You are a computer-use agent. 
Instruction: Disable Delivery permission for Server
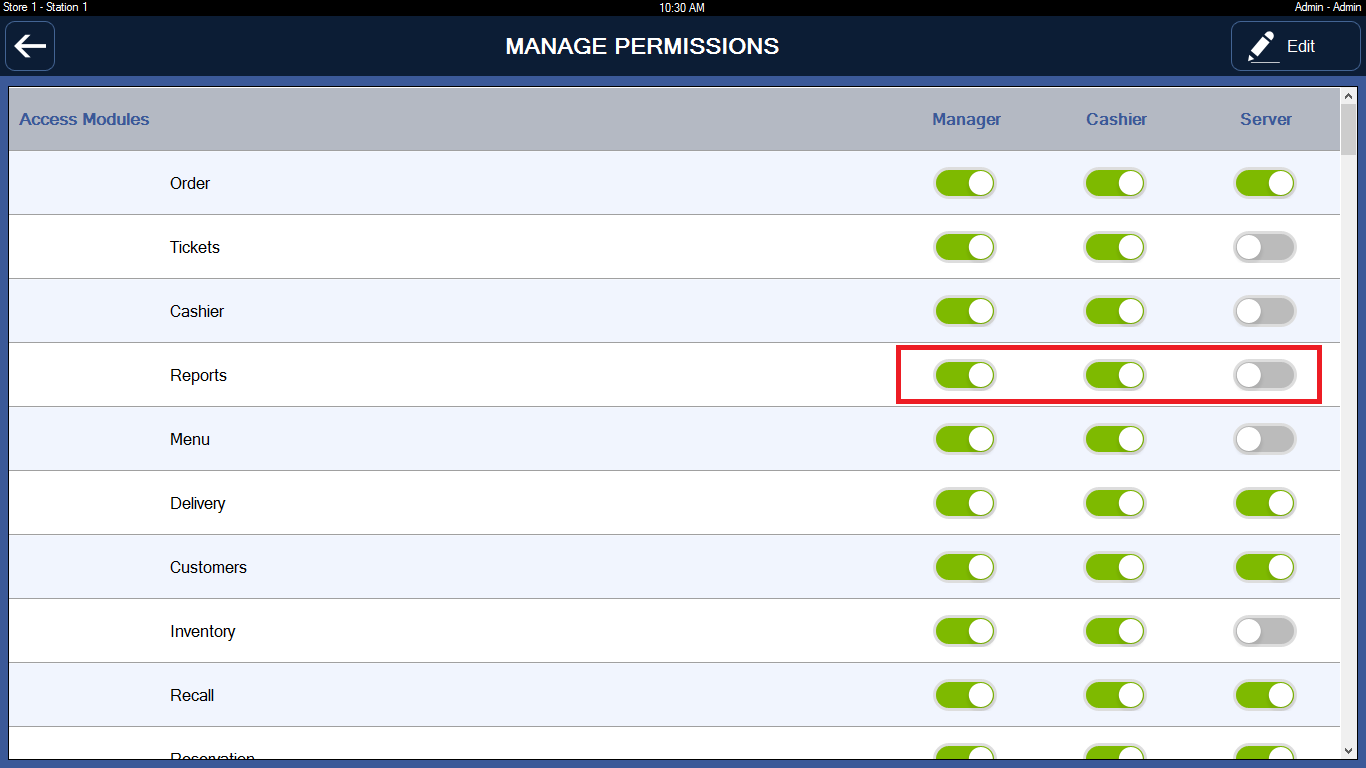pyautogui.click(x=1265, y=503)
